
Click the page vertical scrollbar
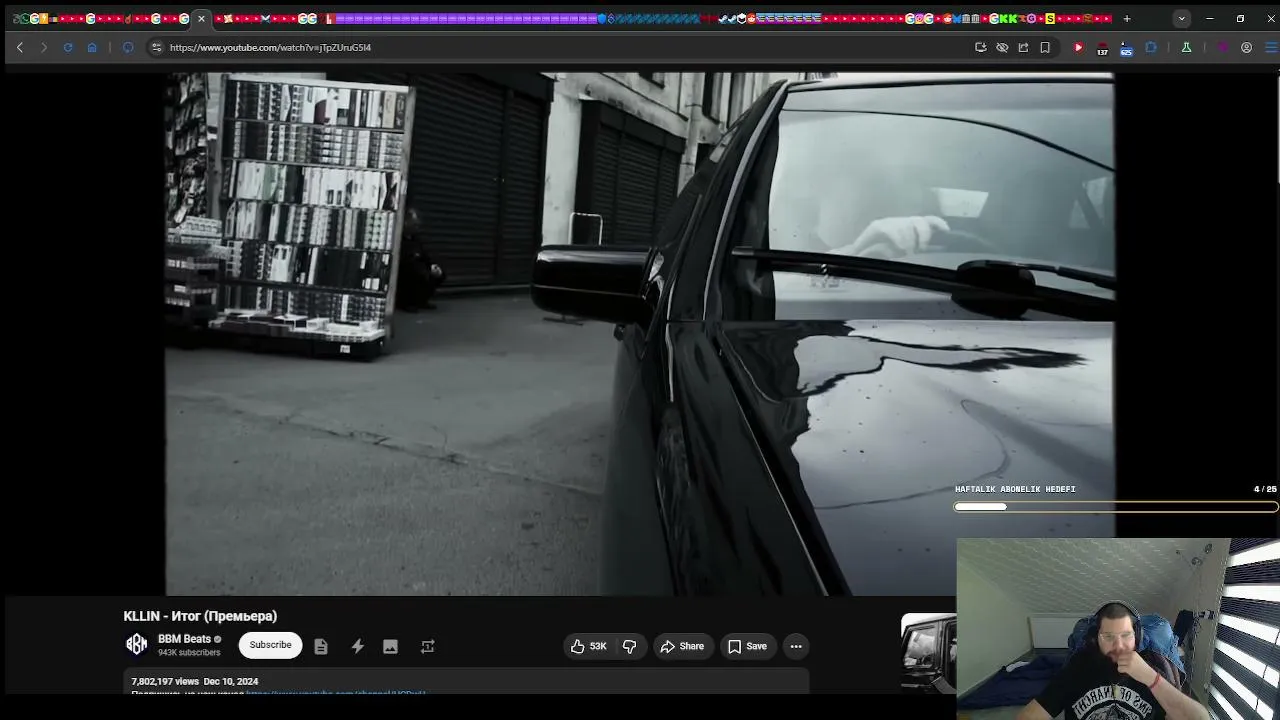coord(1277,127)
